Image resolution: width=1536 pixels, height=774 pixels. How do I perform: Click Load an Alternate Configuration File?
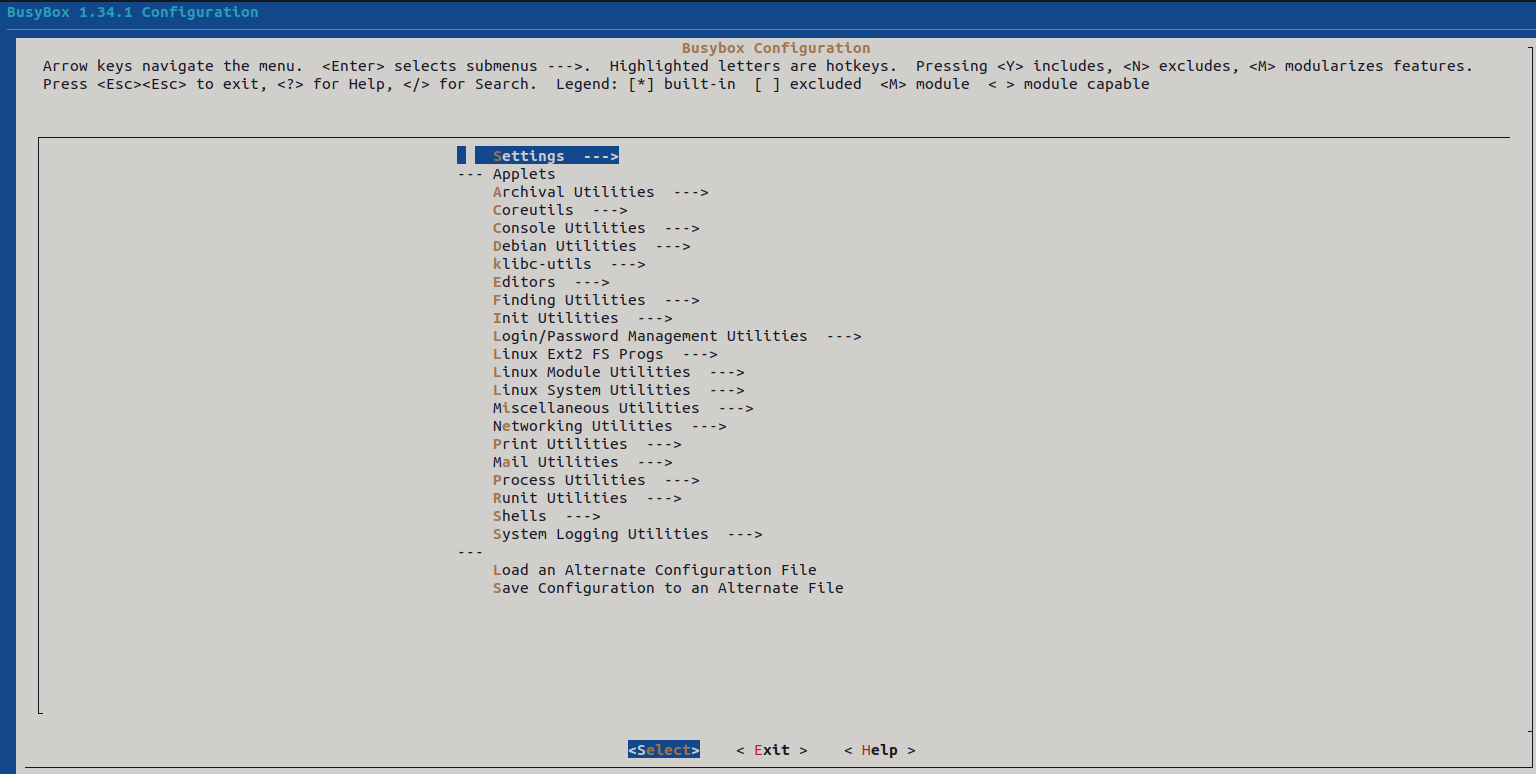pos(654,570)
